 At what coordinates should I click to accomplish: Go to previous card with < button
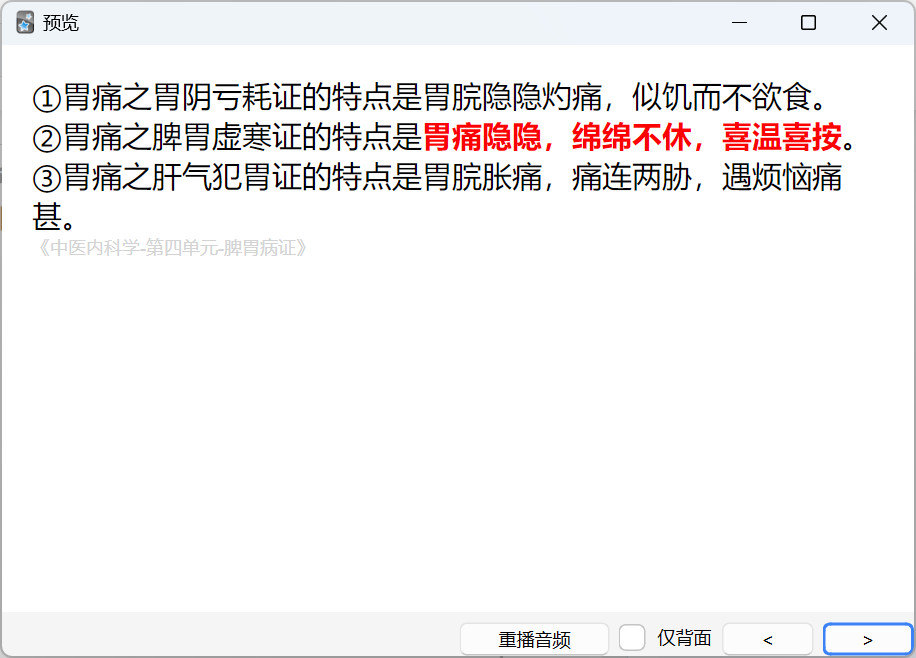coord(768,639)
